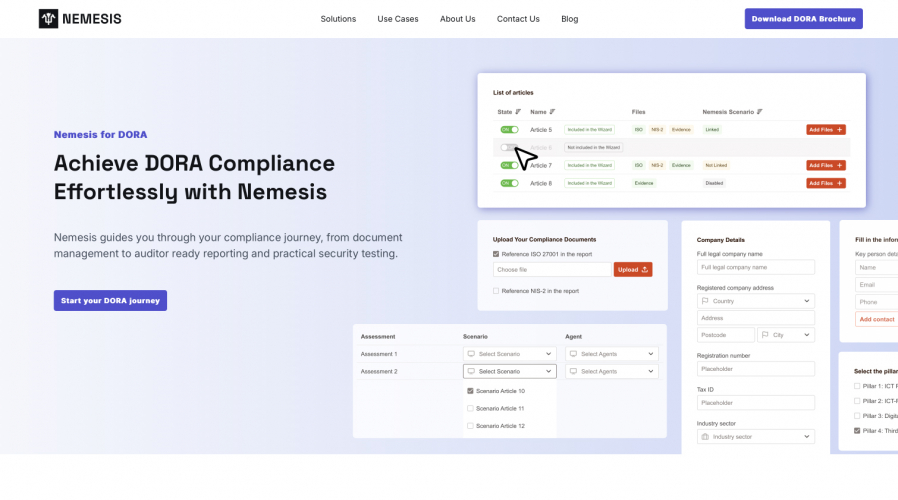Check Scenario Article 11

click(470, 408)
